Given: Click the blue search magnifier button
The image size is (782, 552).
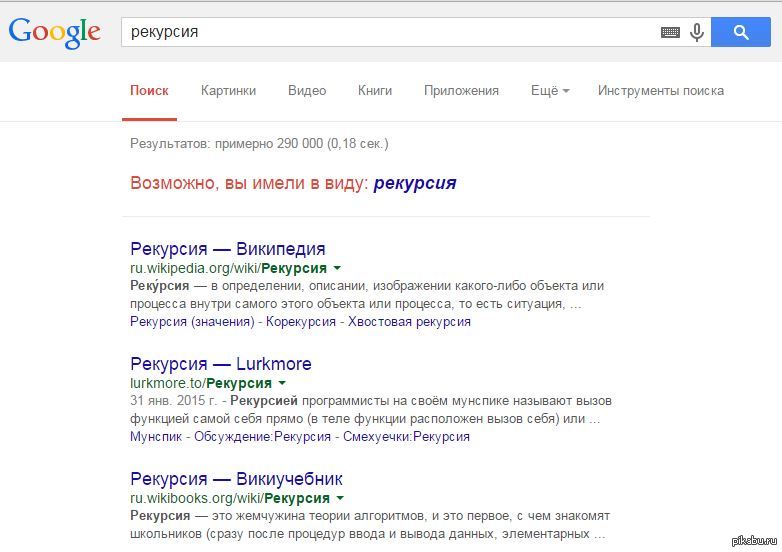Looking at the screenshot, I should (x=741, y=32).
